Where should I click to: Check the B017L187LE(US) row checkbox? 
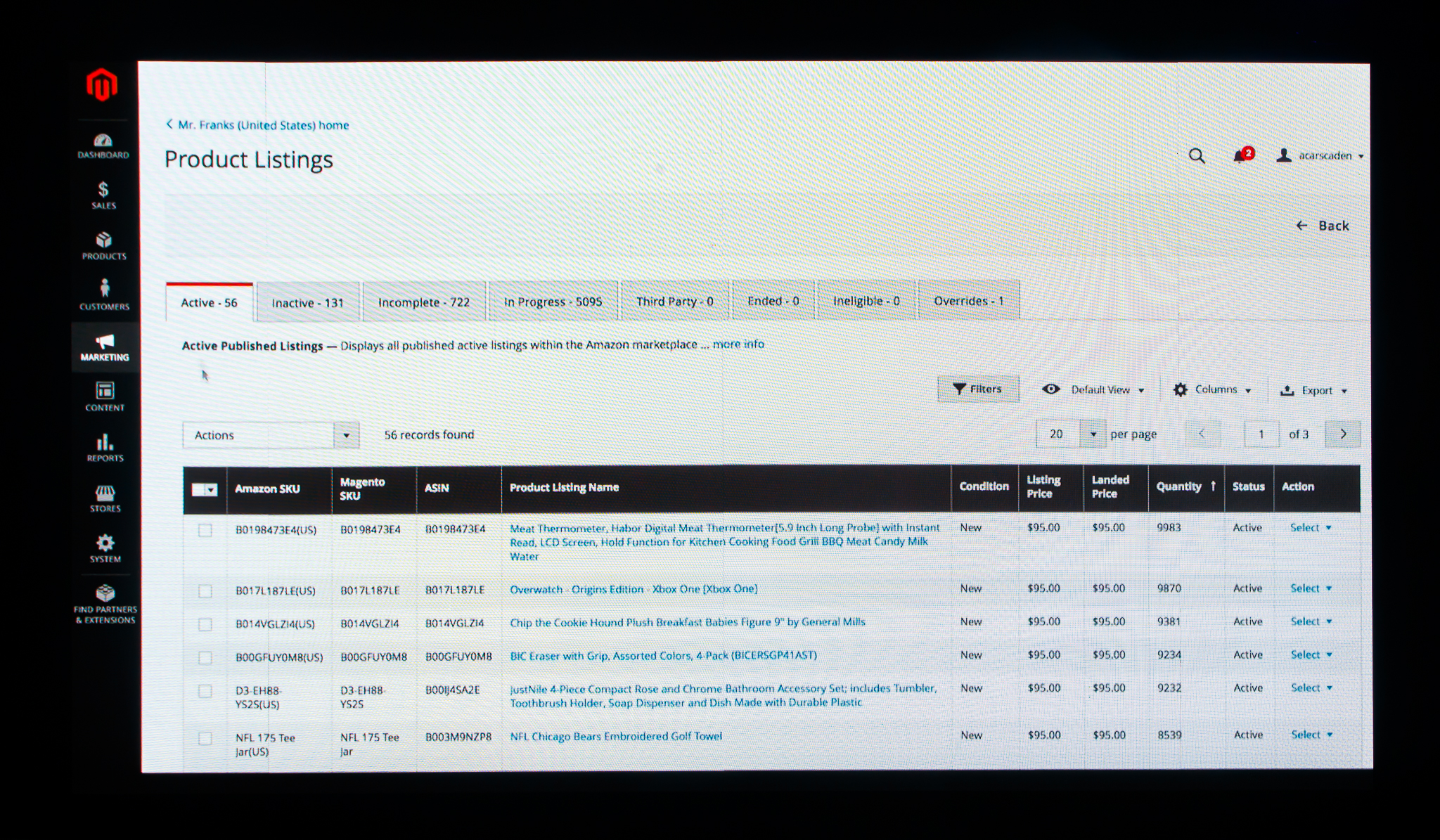point(205,591)
